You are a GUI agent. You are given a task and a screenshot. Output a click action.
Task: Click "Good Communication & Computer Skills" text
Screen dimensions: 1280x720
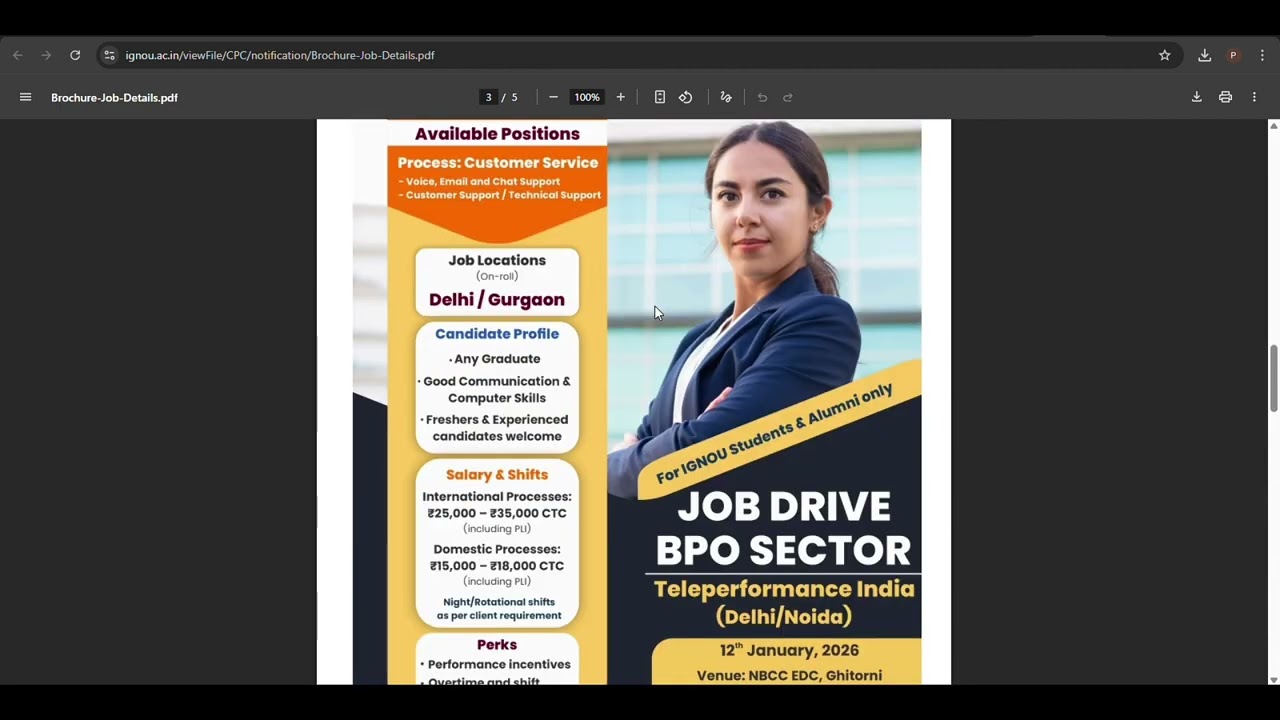point(495,390)
